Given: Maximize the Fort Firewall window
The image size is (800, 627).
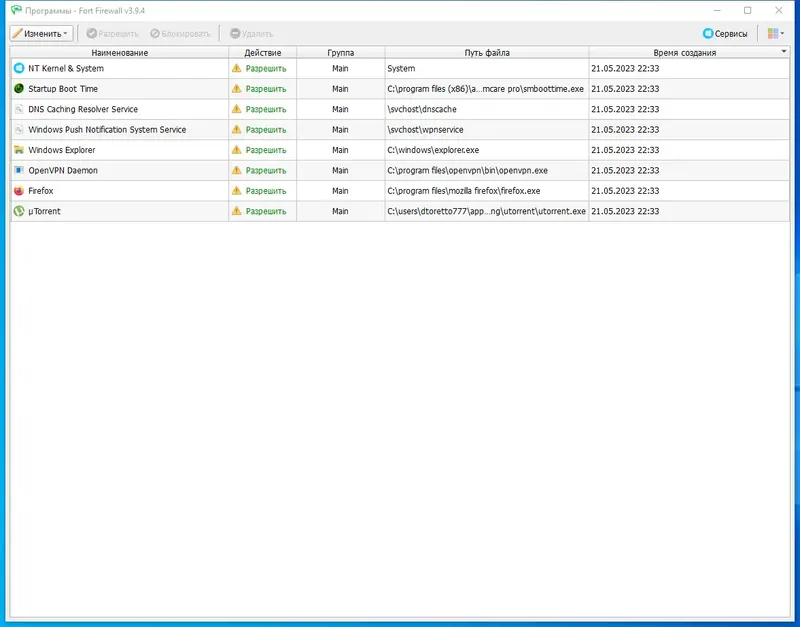Looking at the screenshot, I should 747,10.
